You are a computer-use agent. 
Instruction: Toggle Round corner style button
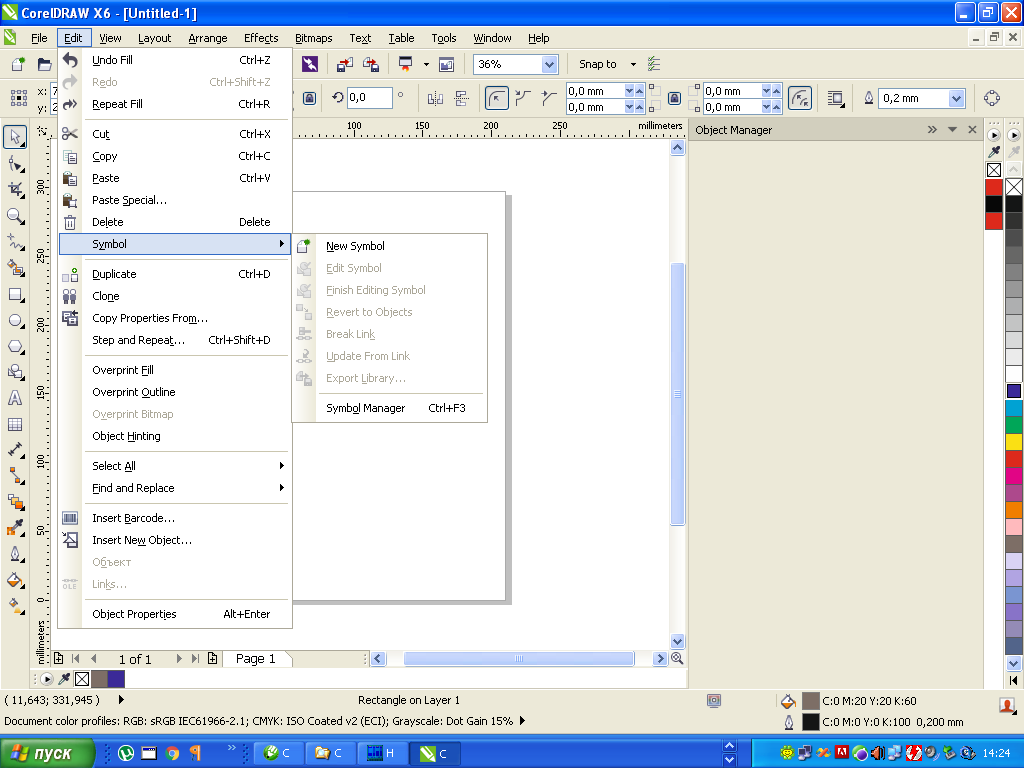pos(497,99)
